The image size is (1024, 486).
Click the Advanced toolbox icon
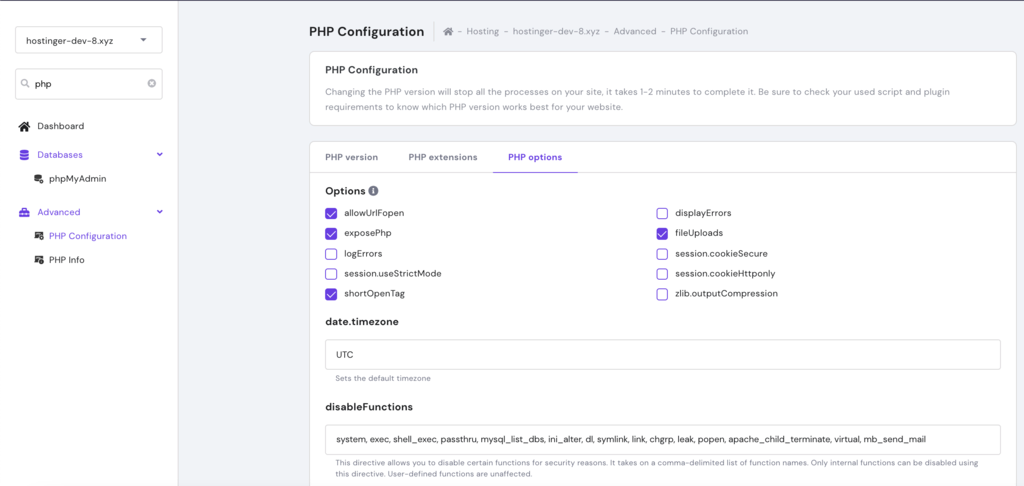point(24,212)
